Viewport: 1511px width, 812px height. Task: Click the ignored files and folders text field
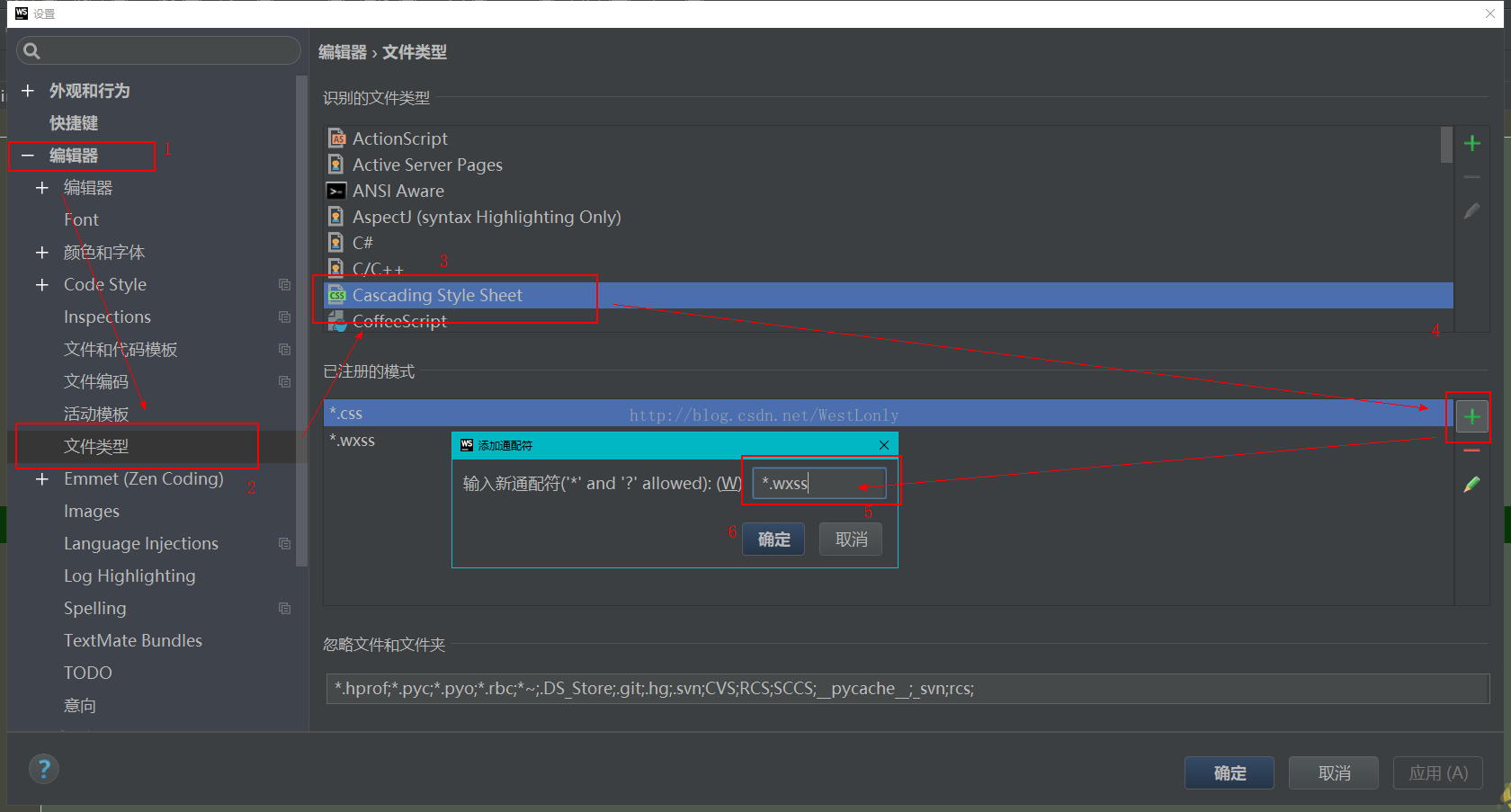907,689
